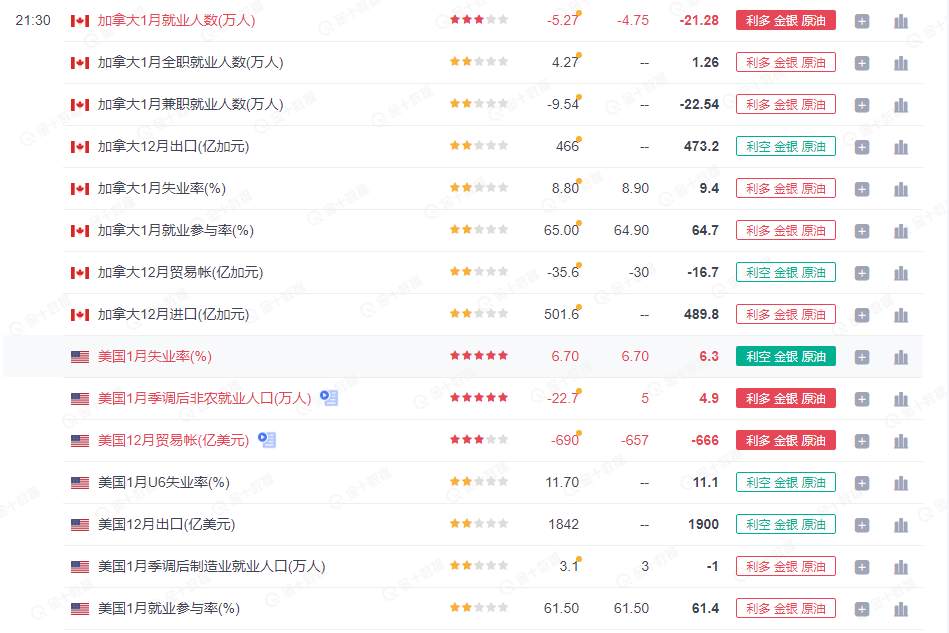
Task: Open the bar chart icon for 加拿大1月全职就业人数
Action: (x=901, y=63)
